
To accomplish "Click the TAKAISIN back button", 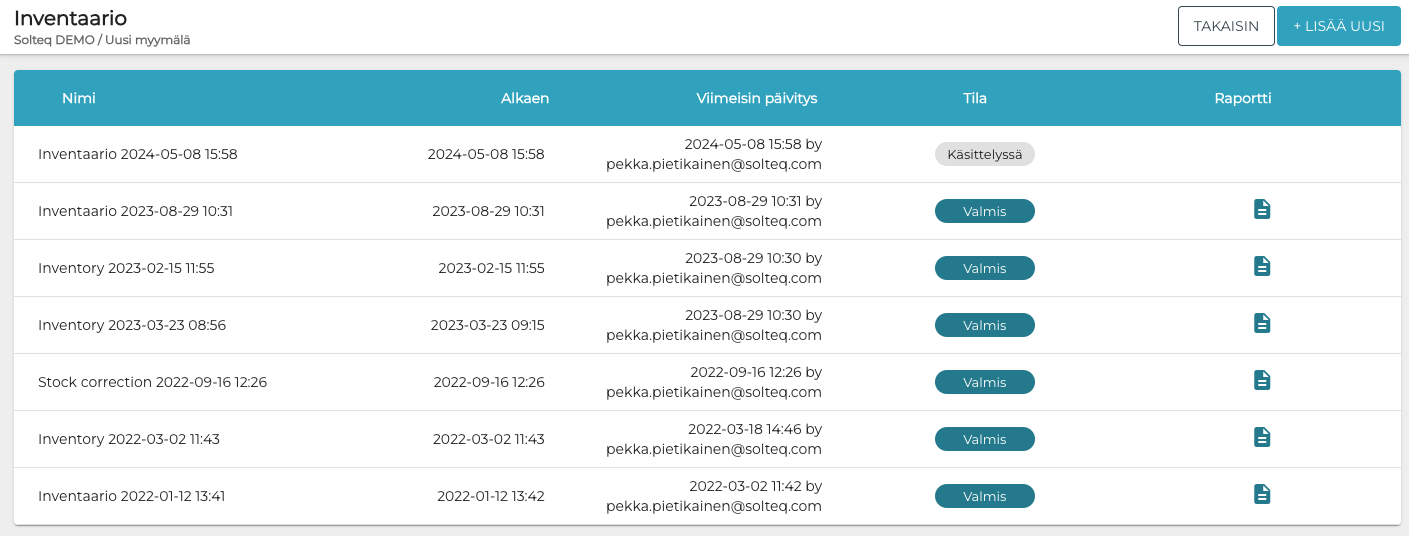I will tap(1226, 26).
